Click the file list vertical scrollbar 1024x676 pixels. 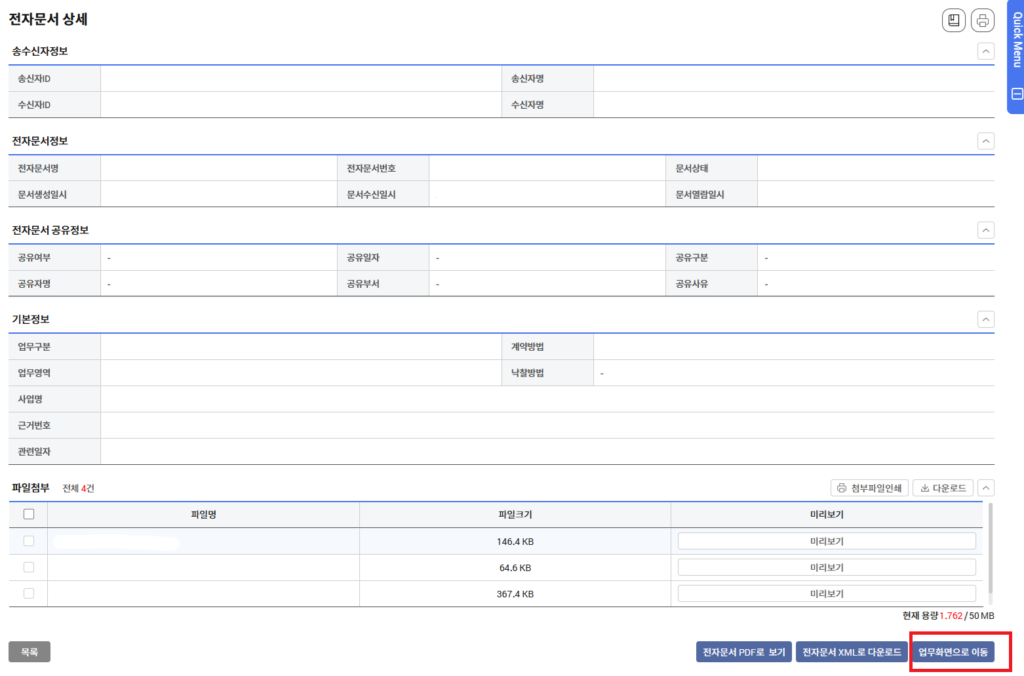pos(991,550)
